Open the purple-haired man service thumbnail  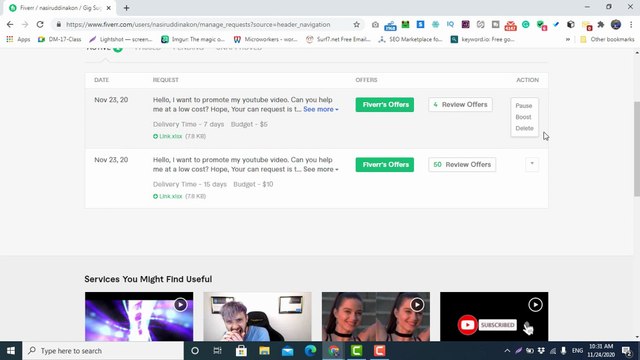(x=258, y=316)
